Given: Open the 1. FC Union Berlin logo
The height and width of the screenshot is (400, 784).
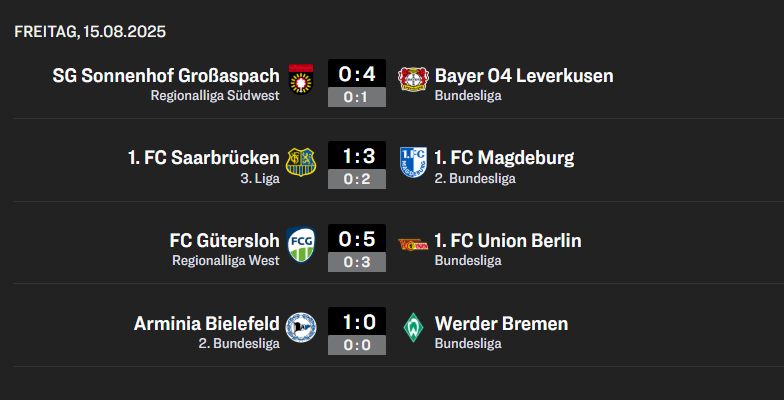Looking at the screenshot, I should [413, 244].
